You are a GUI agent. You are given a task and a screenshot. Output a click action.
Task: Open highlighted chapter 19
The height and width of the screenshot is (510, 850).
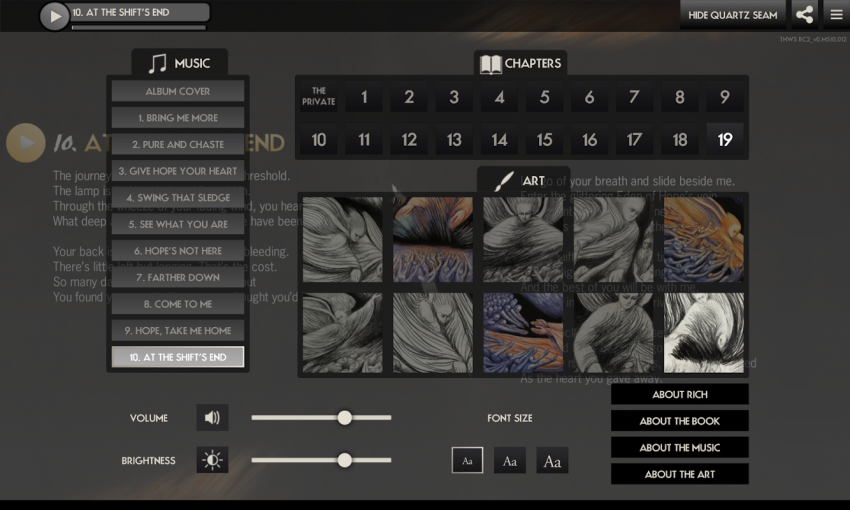point(725,139)
